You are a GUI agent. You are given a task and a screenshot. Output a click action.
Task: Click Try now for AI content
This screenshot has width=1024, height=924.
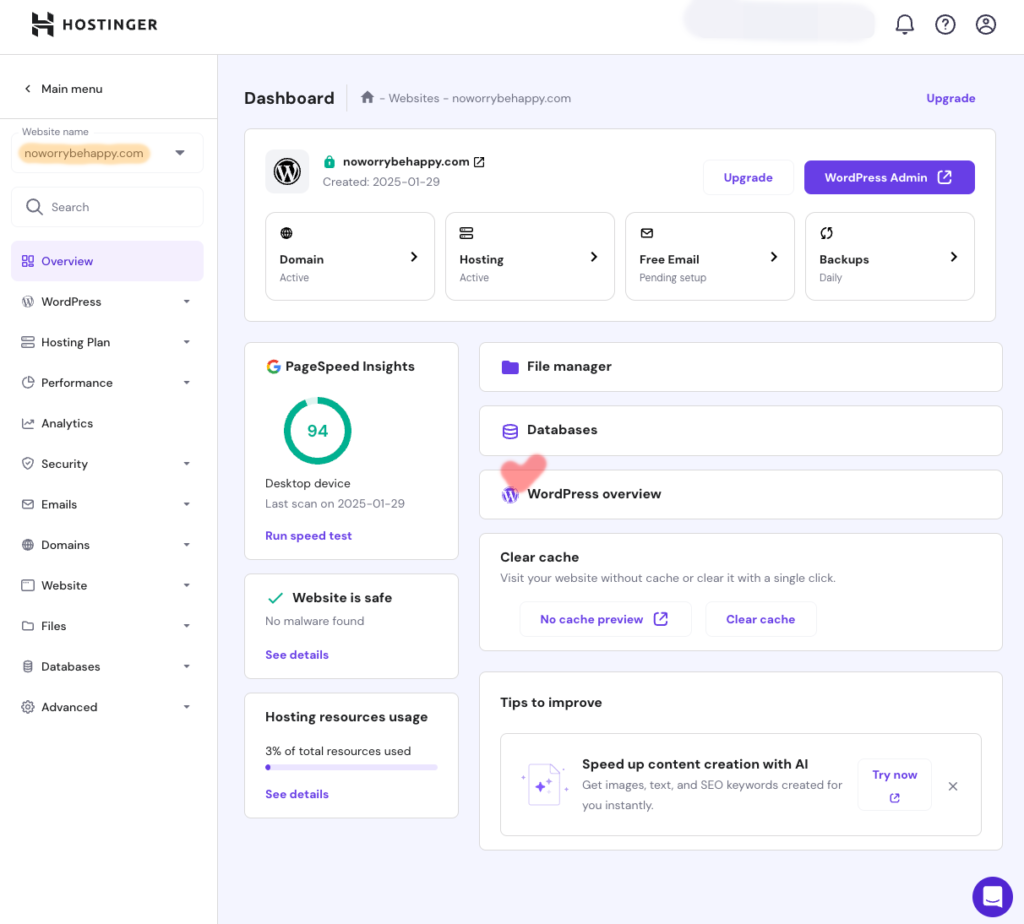click(894, 784)
